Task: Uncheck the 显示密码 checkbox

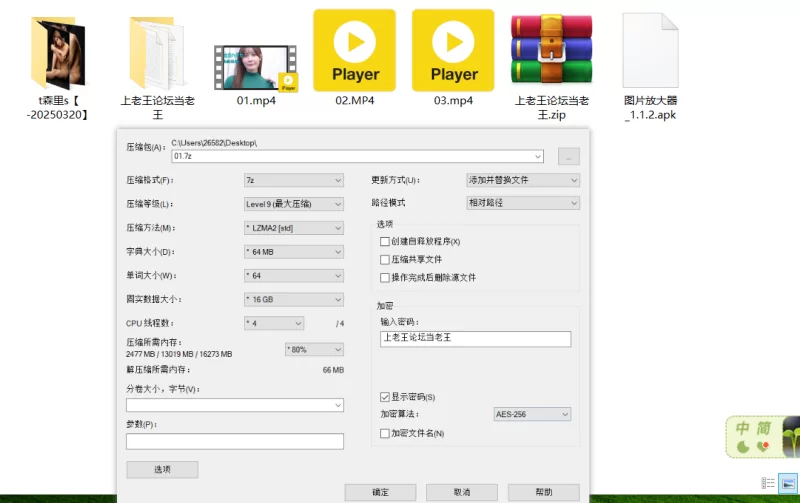Action: (x=385, y=397)
